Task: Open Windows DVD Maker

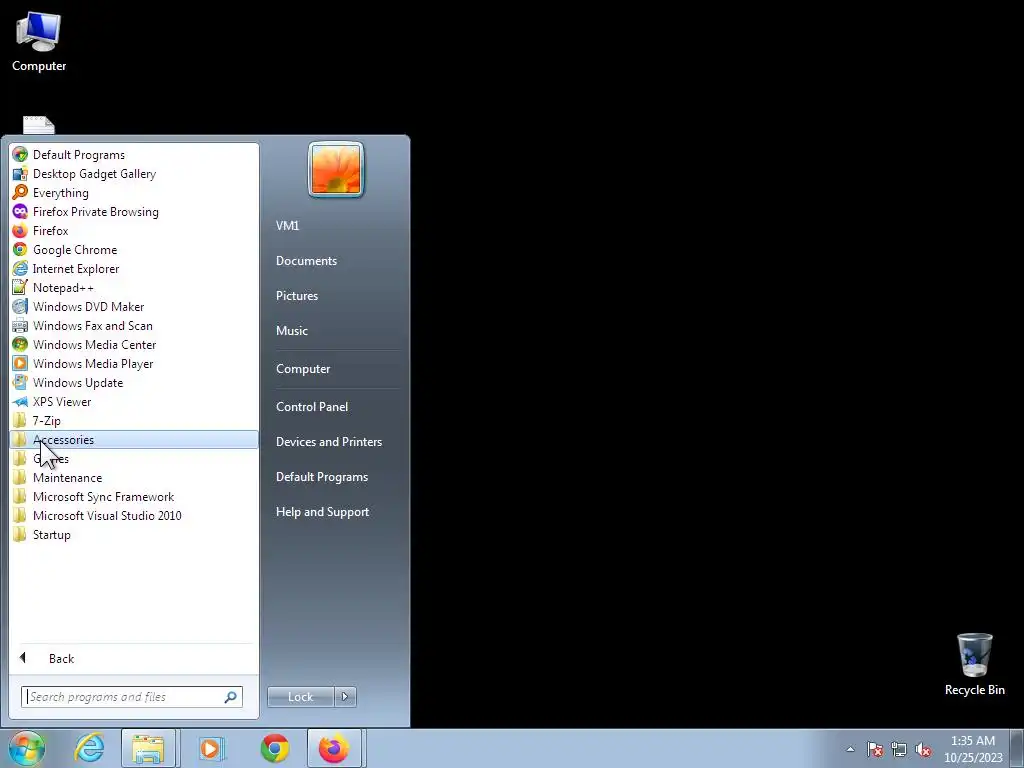Action: tap(134, 306)
